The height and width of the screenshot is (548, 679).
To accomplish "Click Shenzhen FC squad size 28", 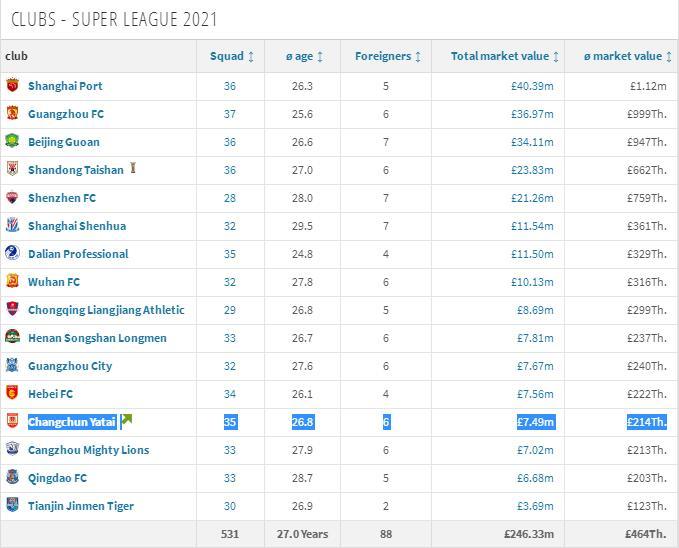I will coord(230,198).
